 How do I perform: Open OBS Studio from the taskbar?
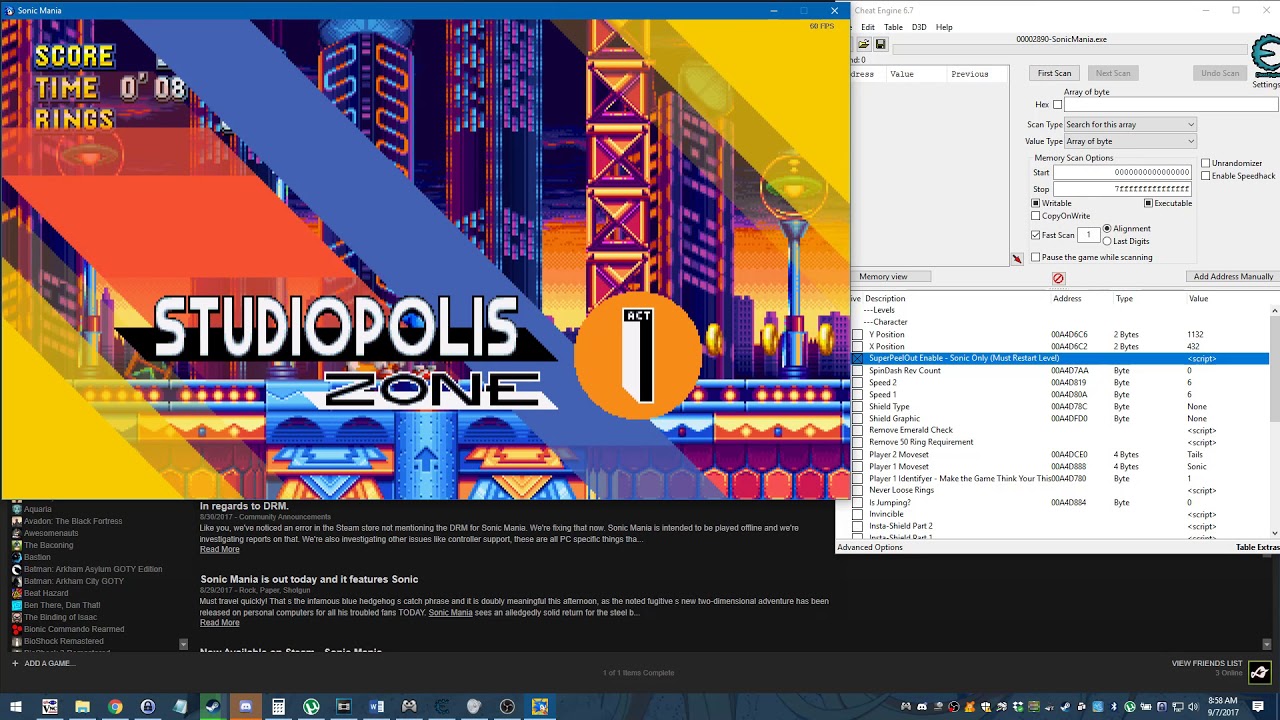[x=507, y=707]
